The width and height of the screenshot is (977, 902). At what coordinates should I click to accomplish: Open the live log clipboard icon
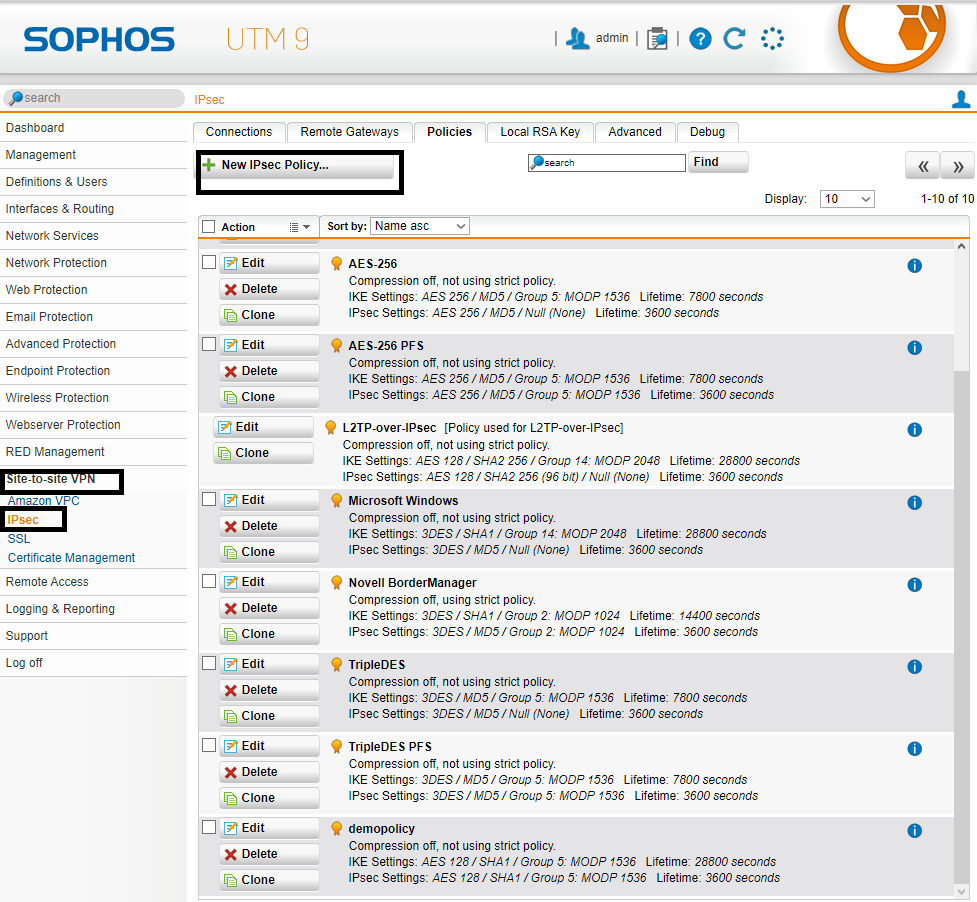coord(657,39)
